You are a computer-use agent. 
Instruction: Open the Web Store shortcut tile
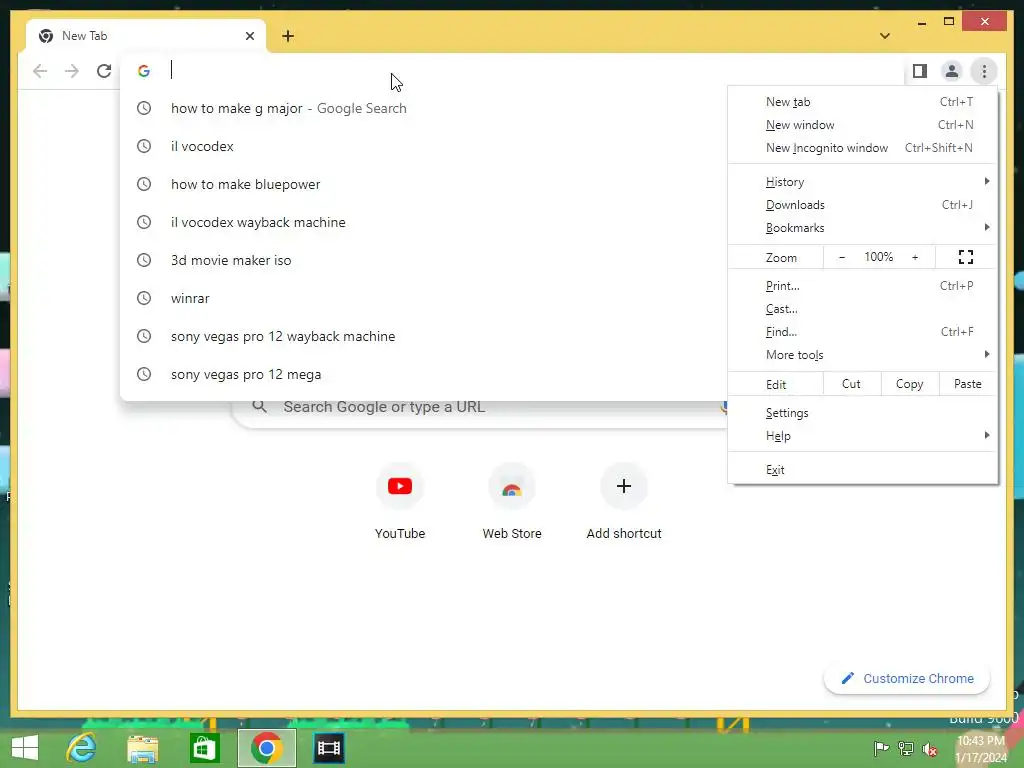pyautogui.click(x=512, y=501)
